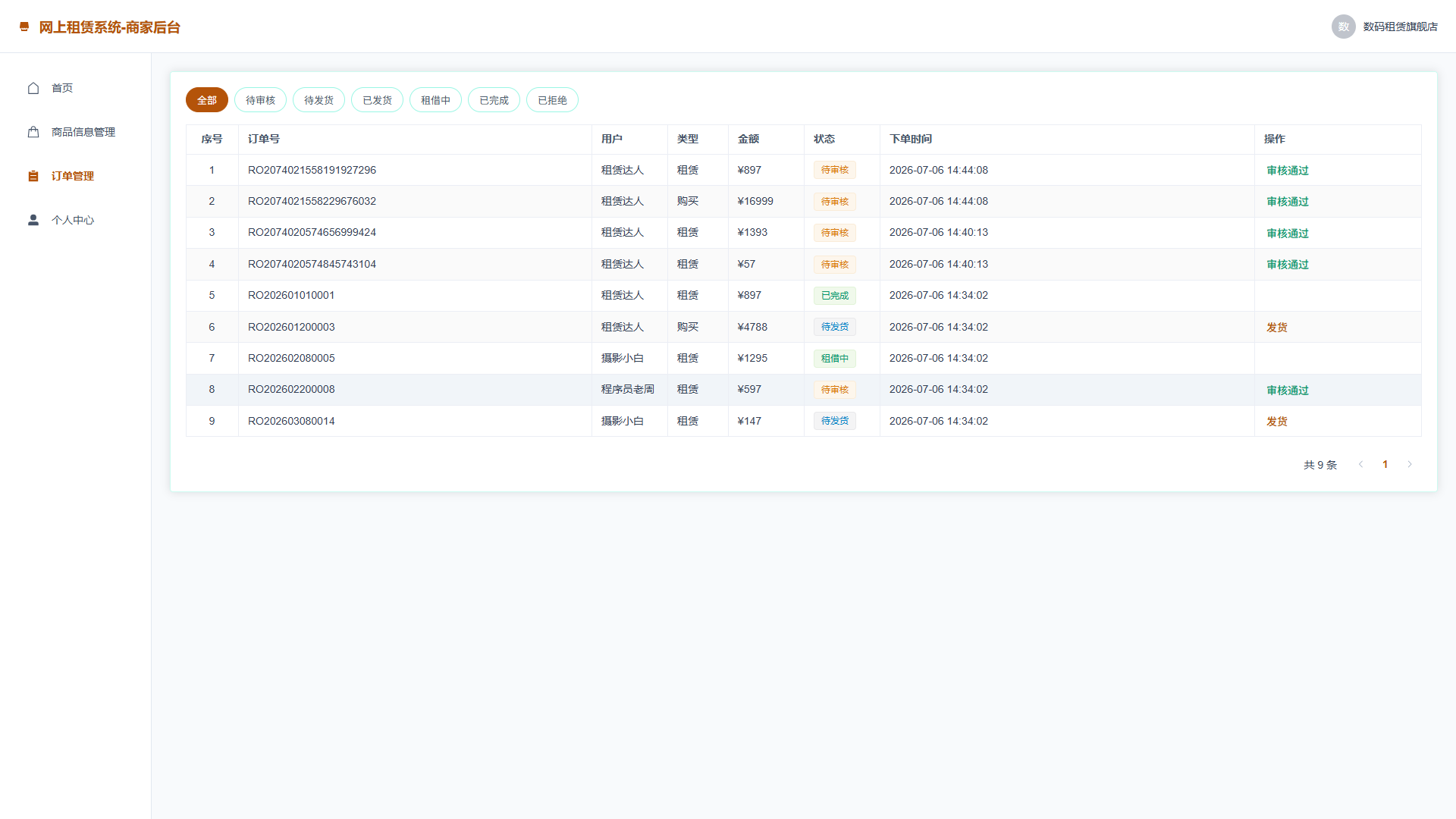Click the store logo icon beside 网上租赁系统
Viewport: 1456px width, 819px height.
click(24, 27)
